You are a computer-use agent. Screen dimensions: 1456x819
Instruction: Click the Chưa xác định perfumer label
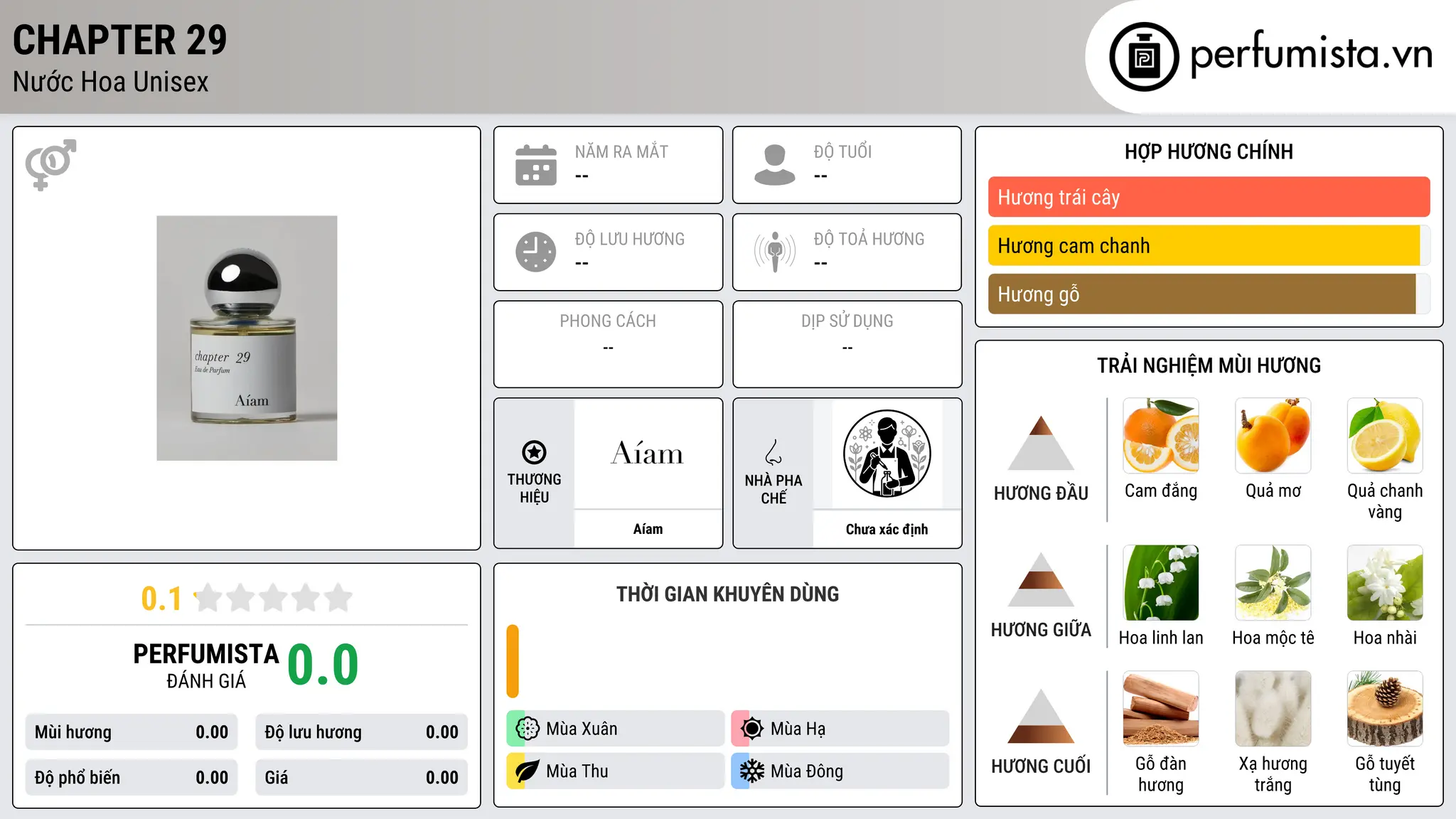[887, 529]
